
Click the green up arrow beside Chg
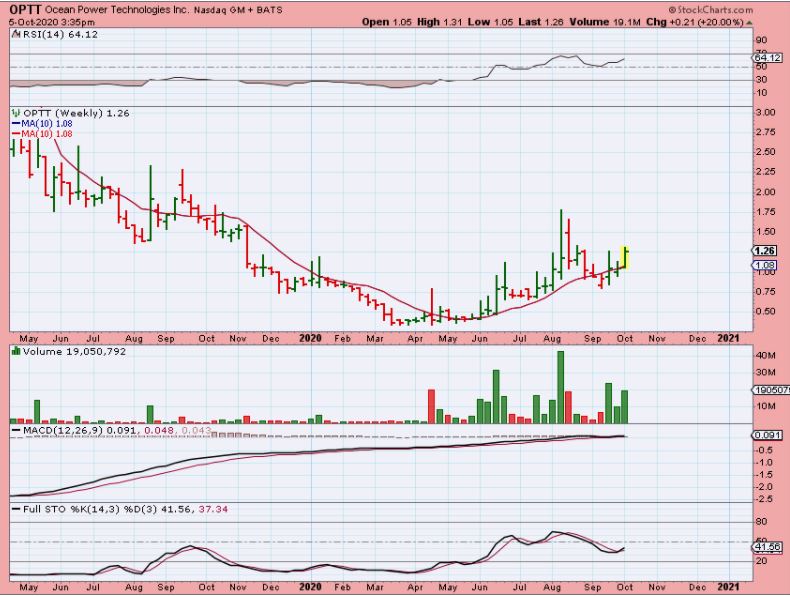[749, 23]
